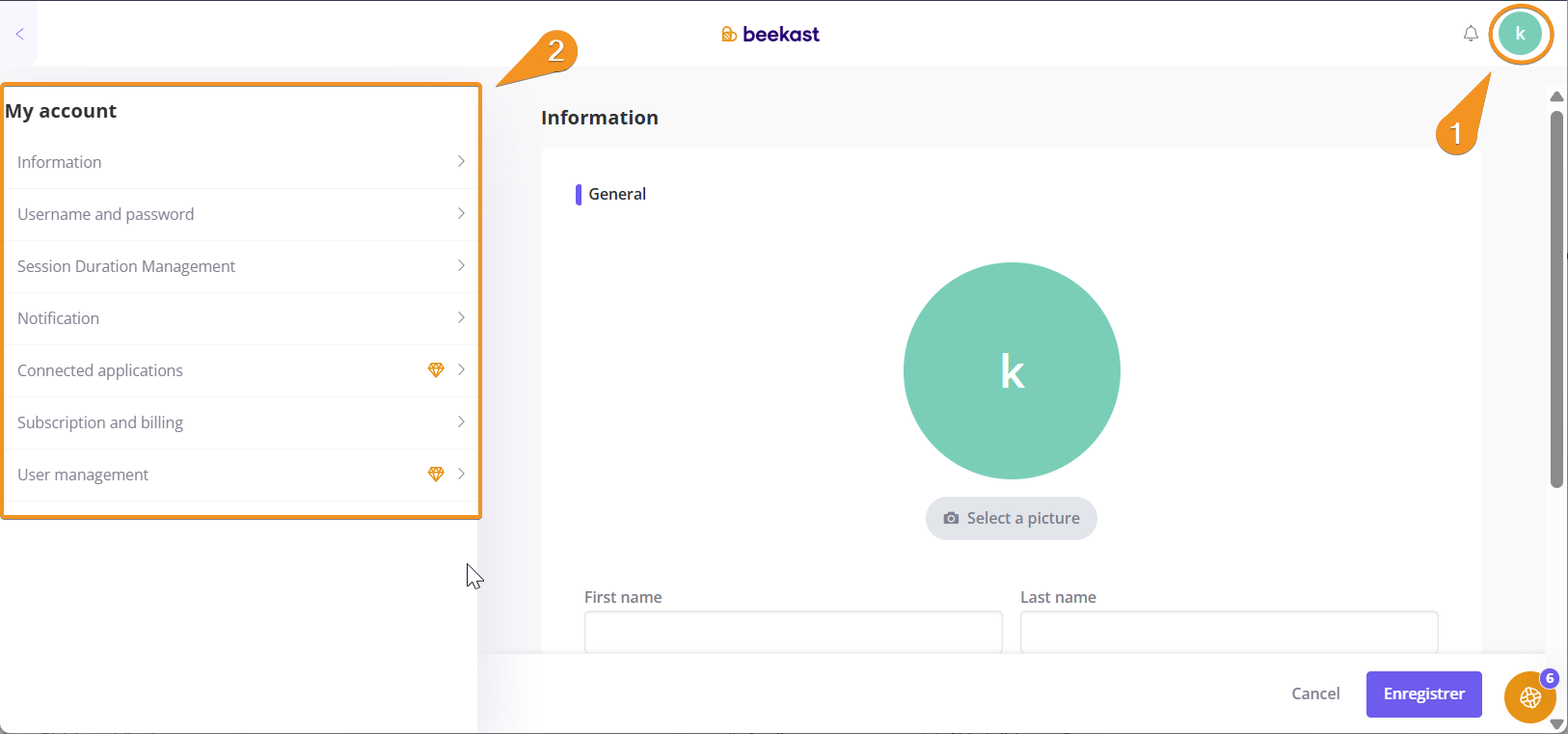Open Username and password settings
This screenshot has height=734, width=1568.
click(x=106, y=214)
